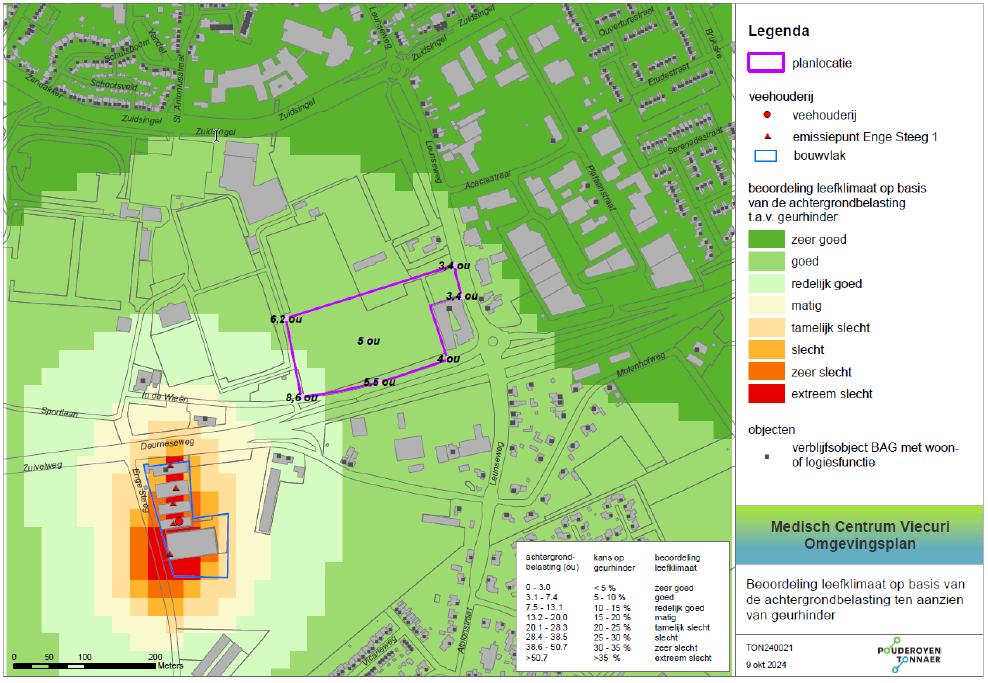Select the red veehouderij dot in legend

point(766,116)
